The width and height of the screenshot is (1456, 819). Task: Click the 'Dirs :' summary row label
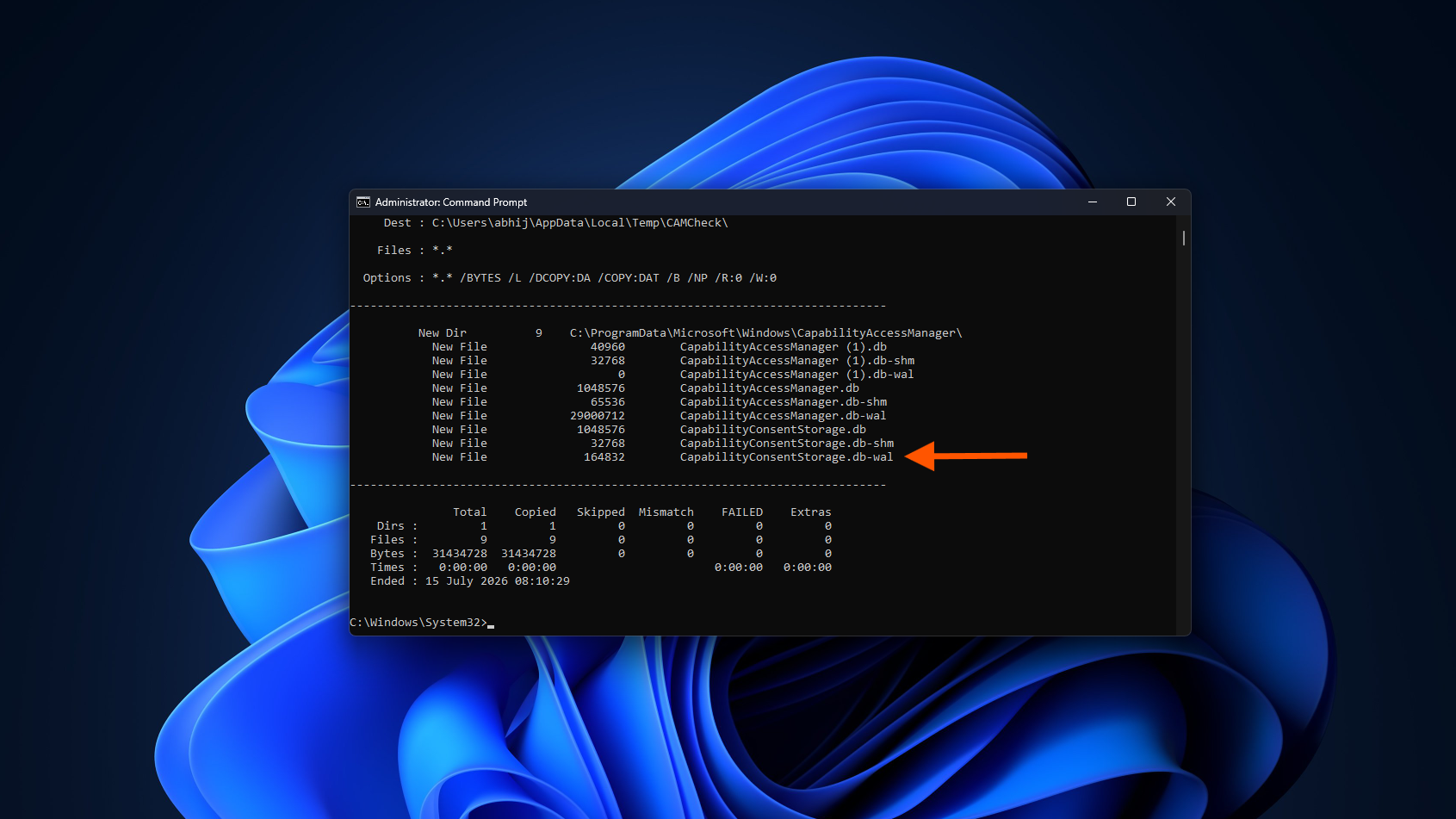(x=398, y=526)
